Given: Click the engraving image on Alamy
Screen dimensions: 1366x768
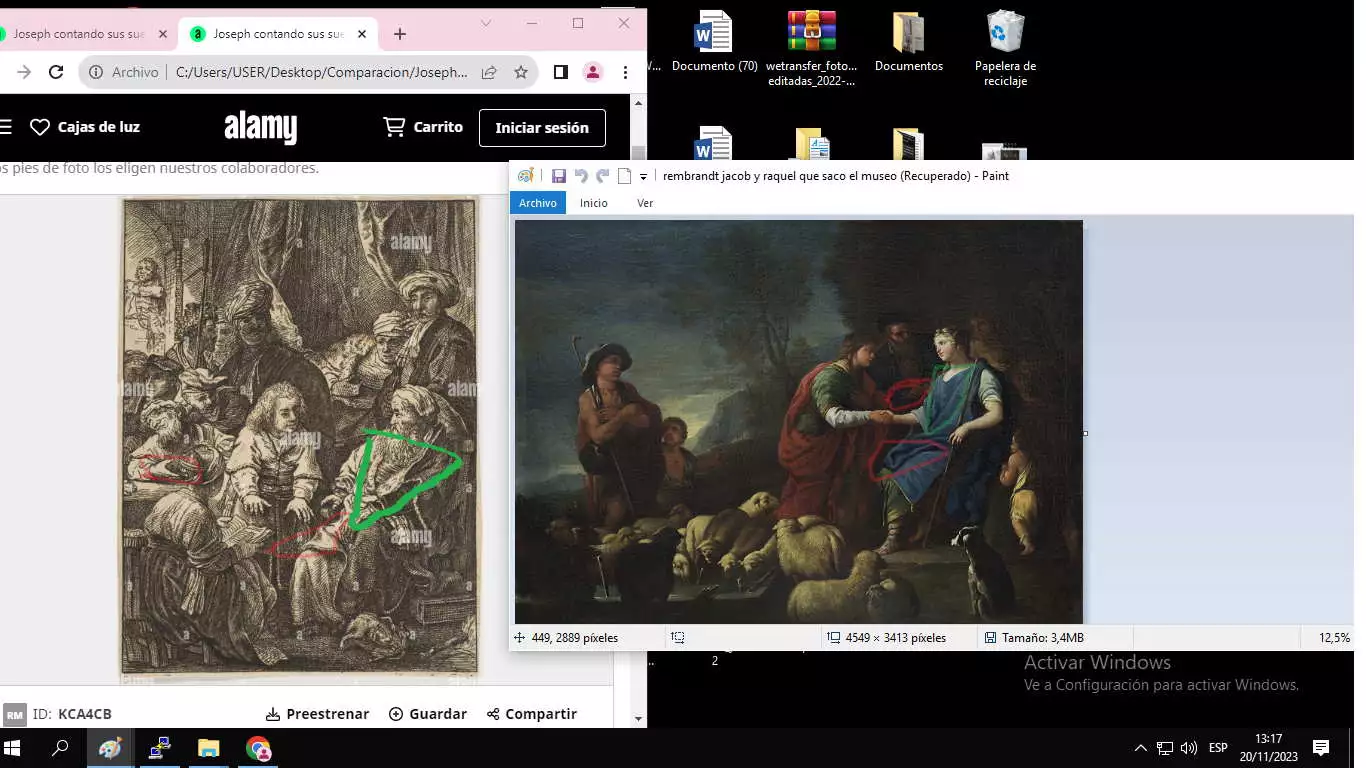Looking at the screenshot, I should click(299, 436).
